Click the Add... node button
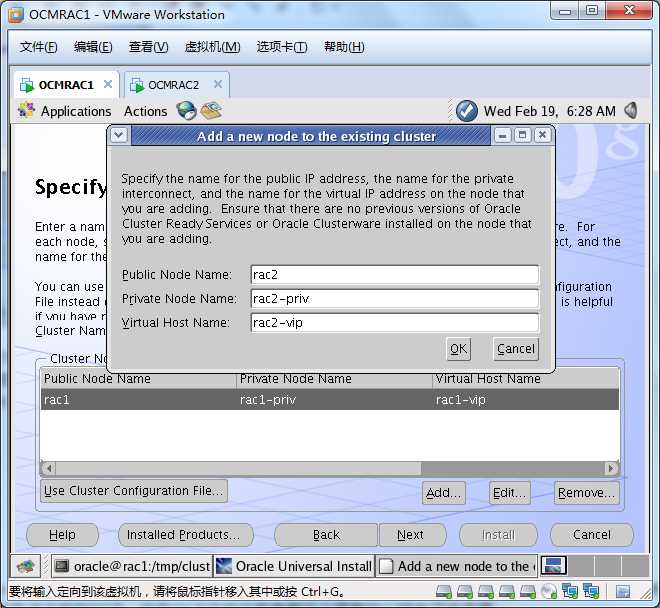The height and width of the screenshot is (608, 660). pyautogui.click(x=444, y=493)
